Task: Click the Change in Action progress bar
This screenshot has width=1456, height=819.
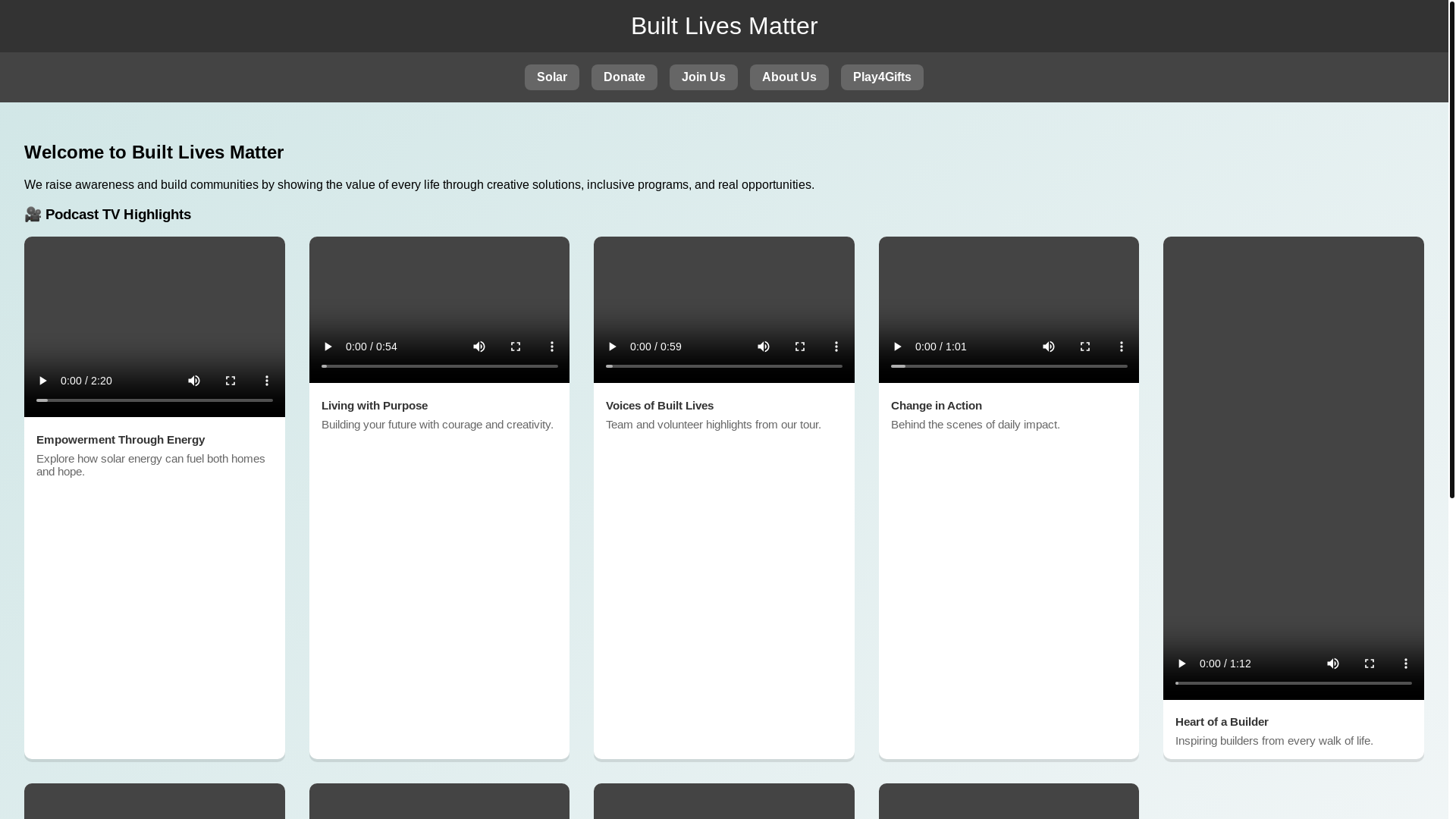Action: point(1009,366)
